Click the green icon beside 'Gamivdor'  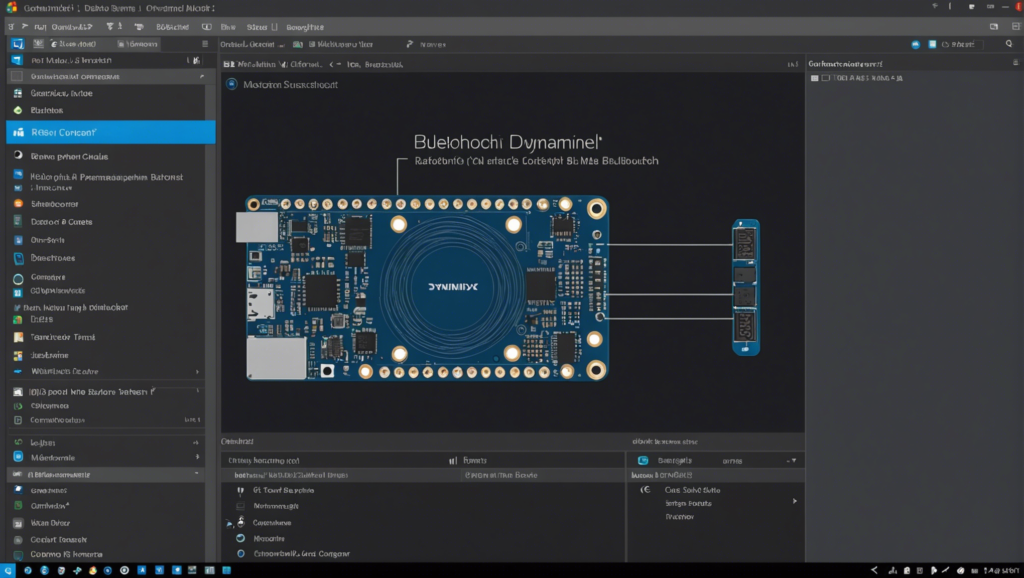tap(18, 506)
